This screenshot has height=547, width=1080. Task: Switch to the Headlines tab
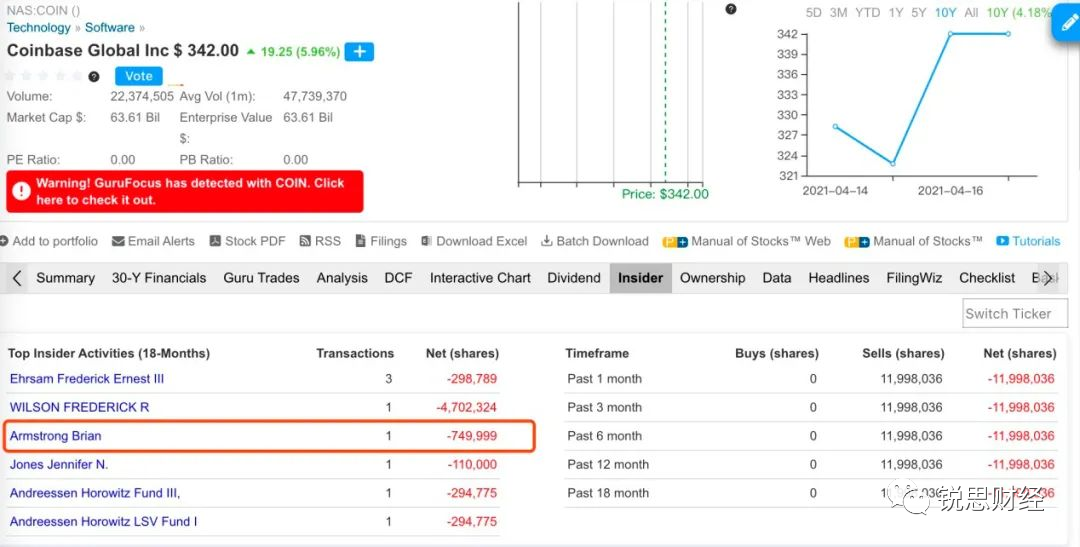click(839, 278)
